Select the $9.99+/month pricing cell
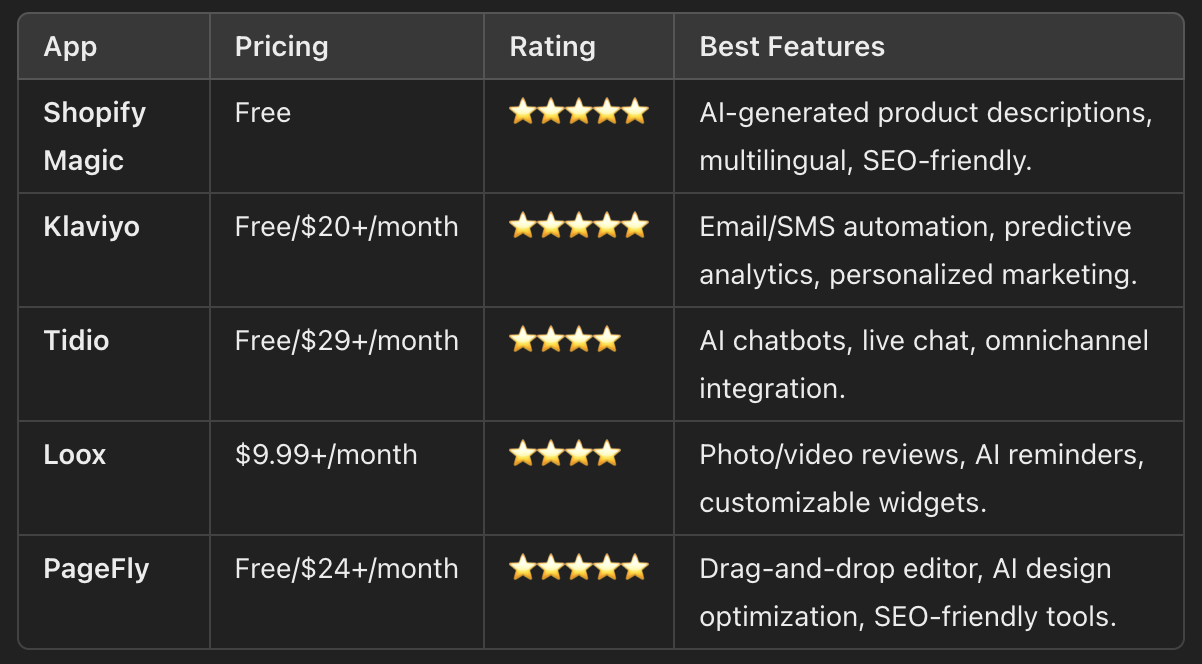 [326, 454]
